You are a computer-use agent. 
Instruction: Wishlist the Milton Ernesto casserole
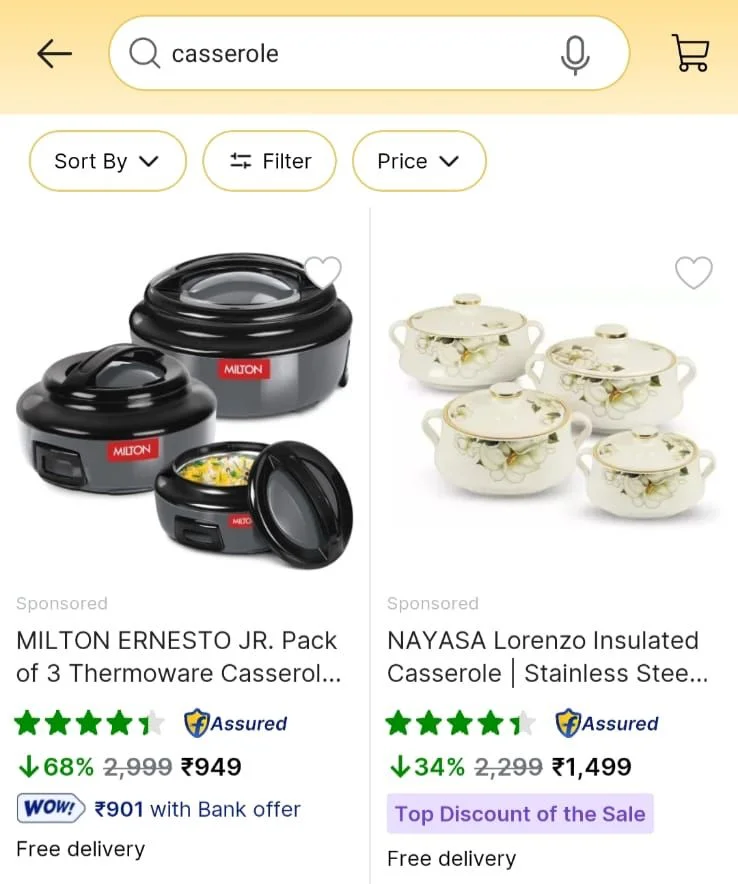click(x=322, y=271)
